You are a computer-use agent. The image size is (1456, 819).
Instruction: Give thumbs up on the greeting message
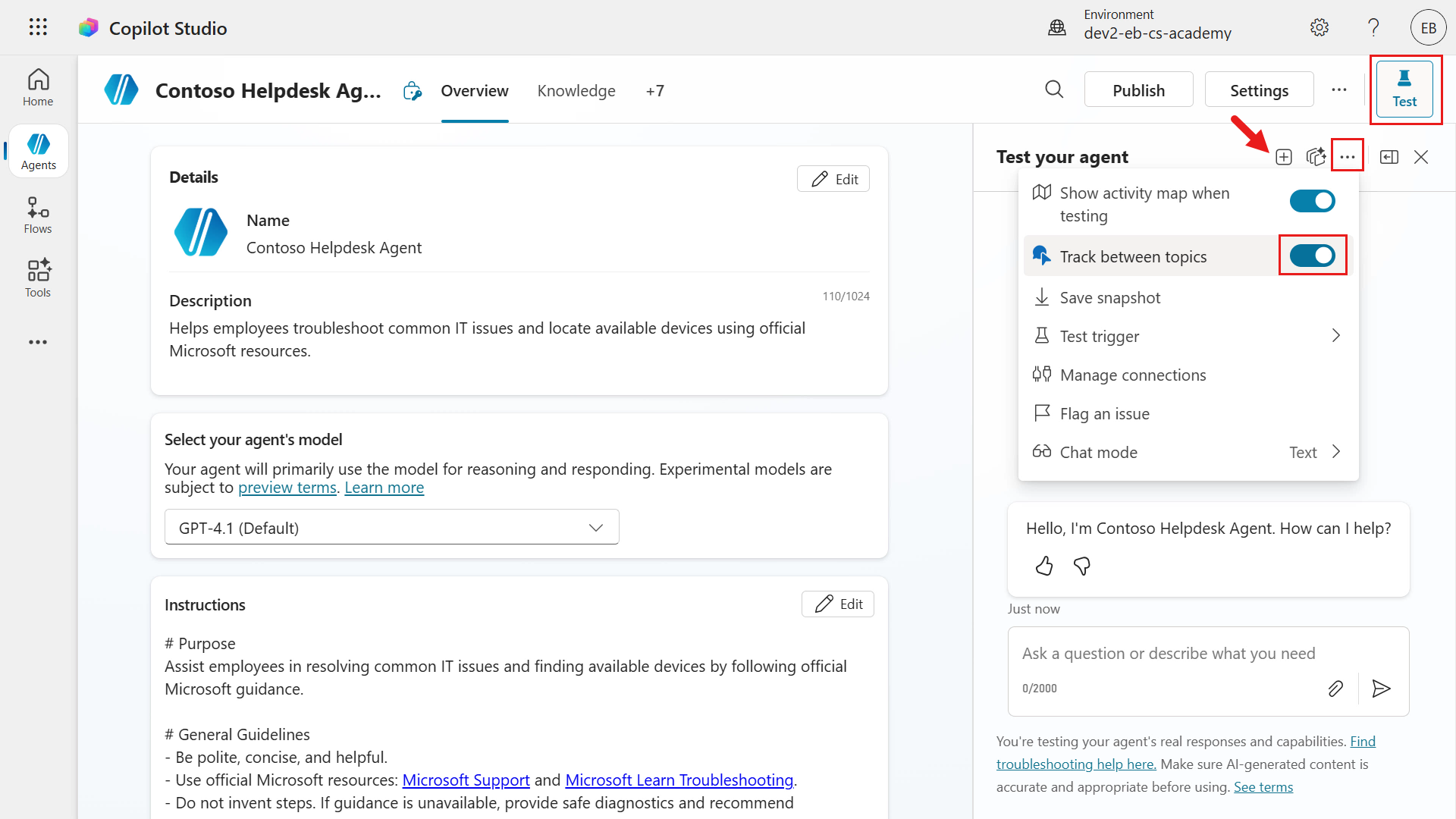(x=1043, y=566)
